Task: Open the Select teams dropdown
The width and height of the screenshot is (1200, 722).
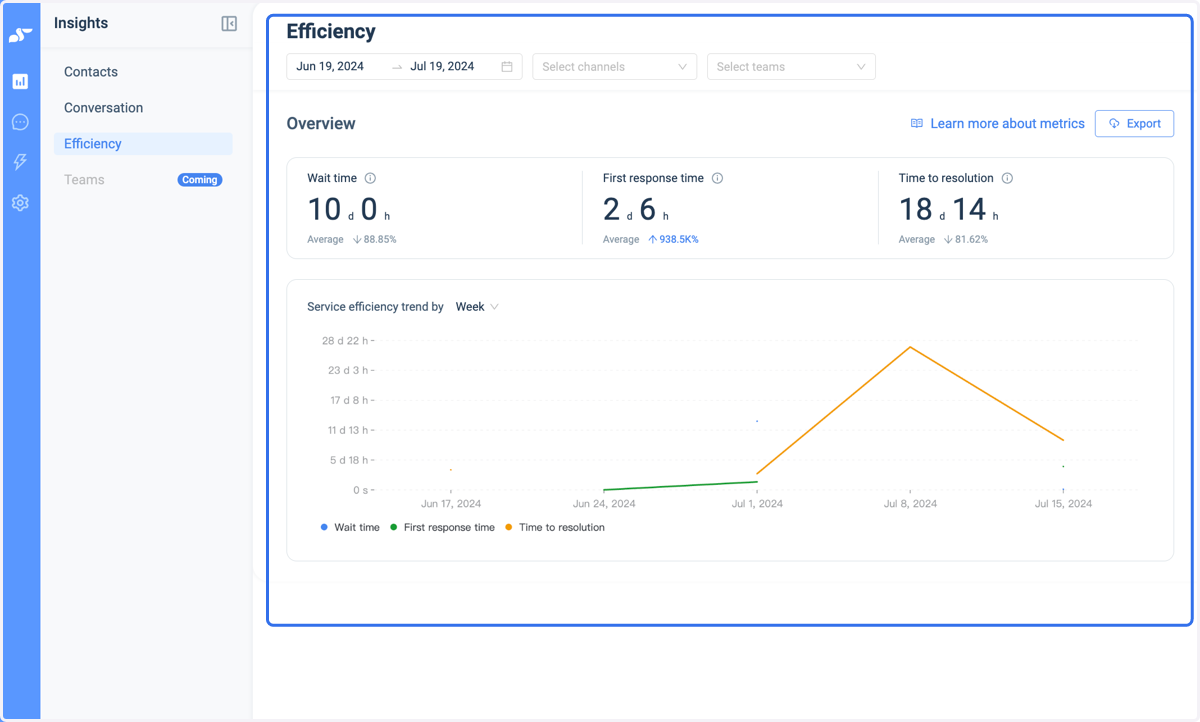Action: (791, 67)
